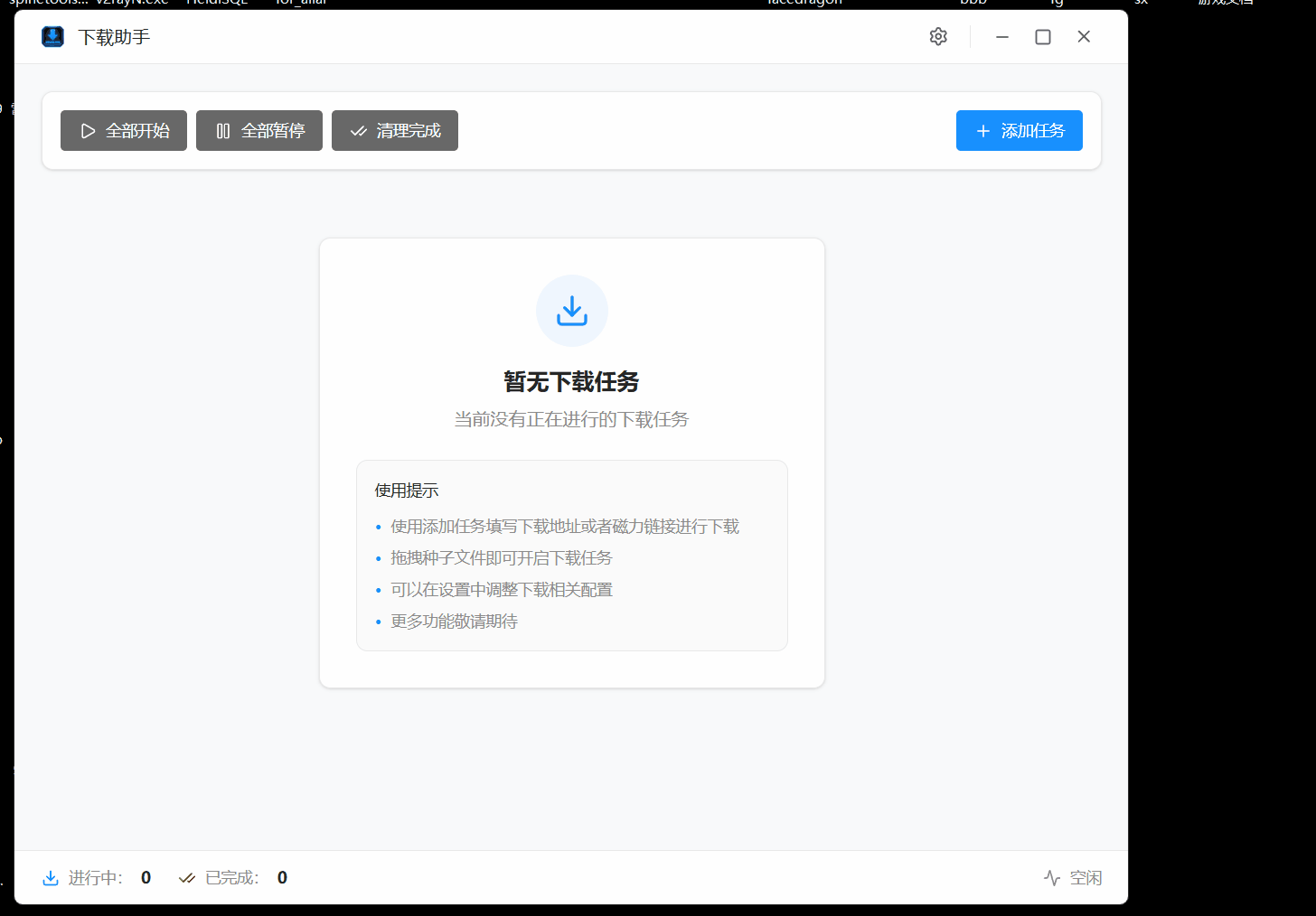Start all downloads with 全部开始
The image size is (1316, 916).
point(123,130)
